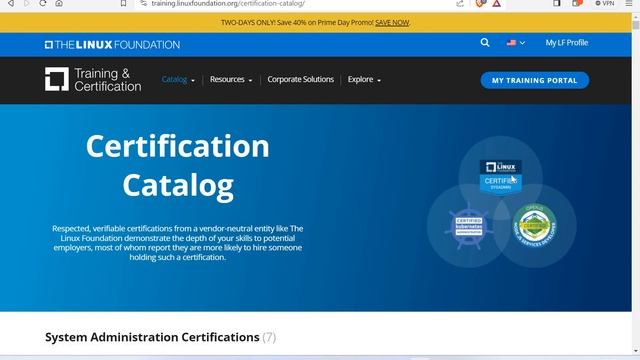Expand the Catalog menu
Viewport: 640px width, 360px height.
(x=178, y=80)
